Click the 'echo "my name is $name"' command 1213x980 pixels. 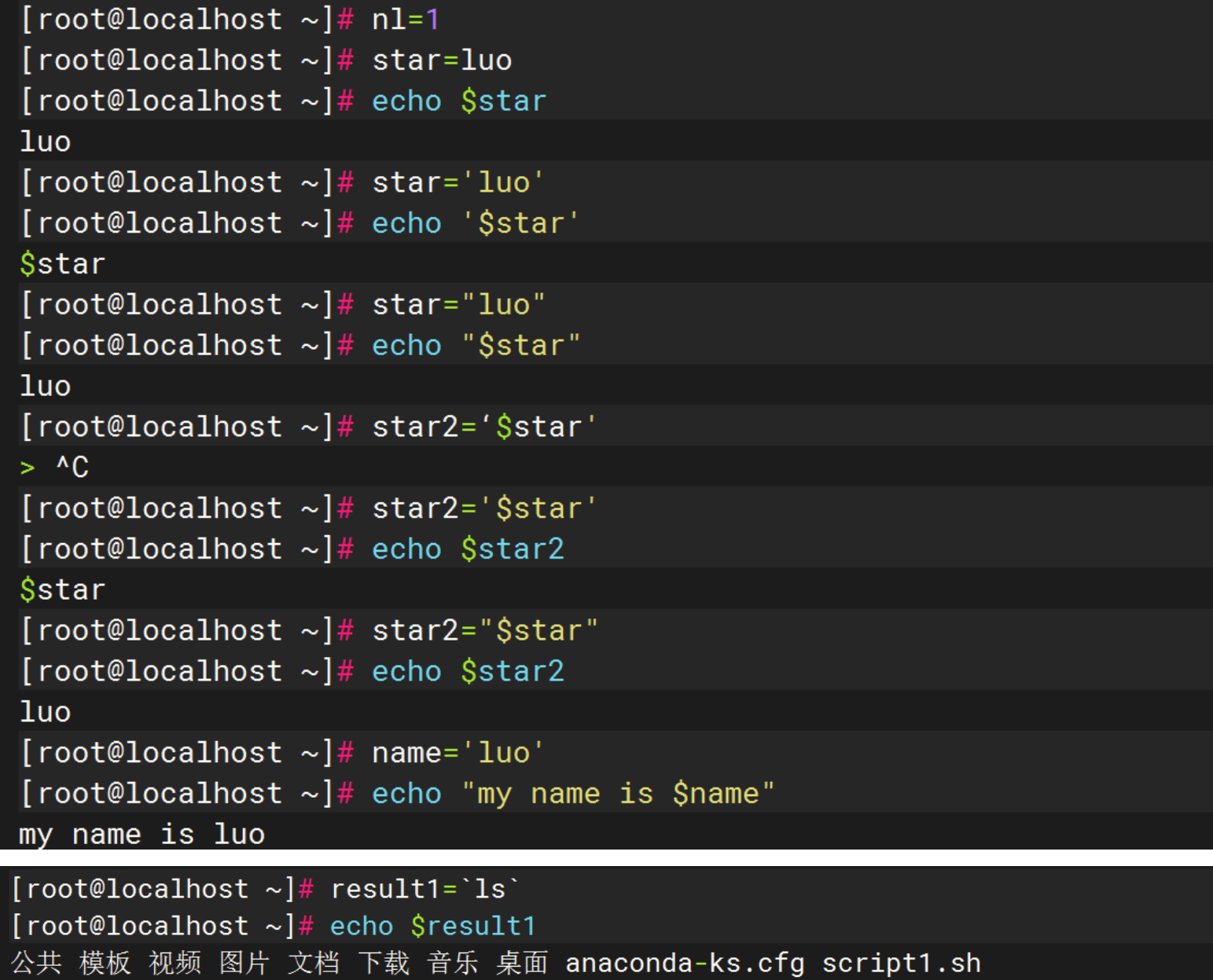(573, 794)
